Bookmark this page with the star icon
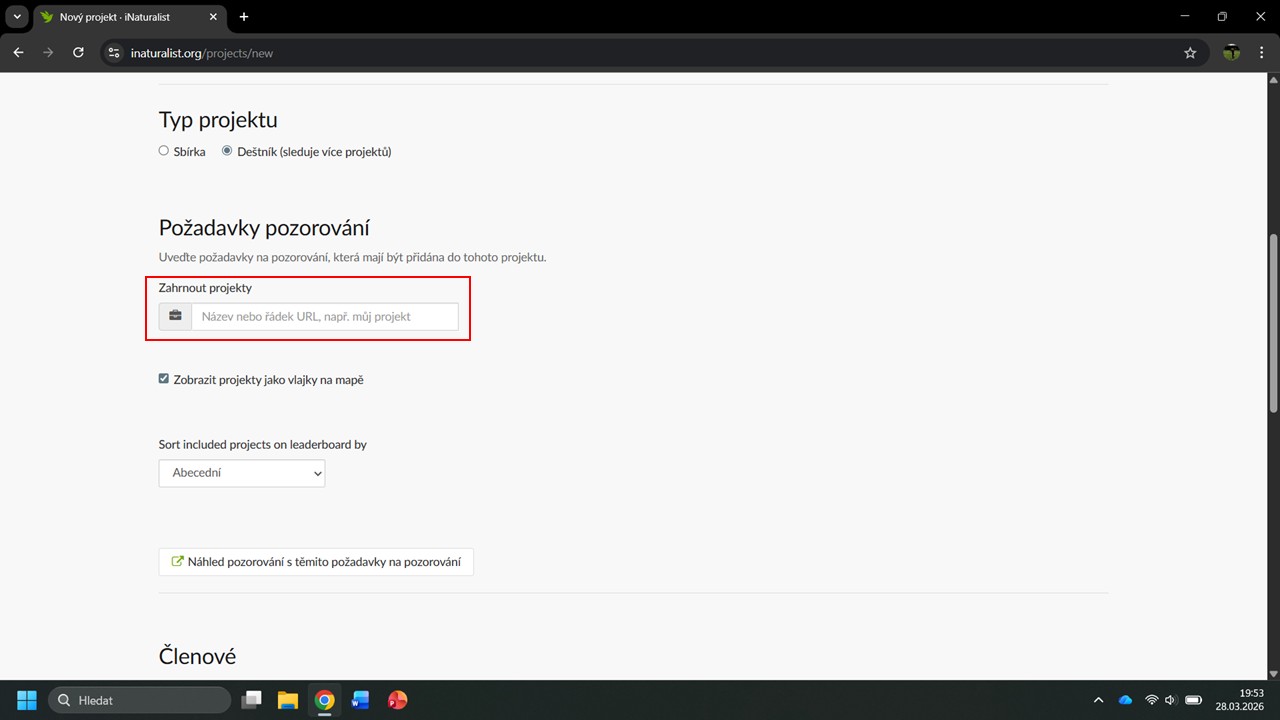1280x720 pixels. click(x=1190, y=53)
